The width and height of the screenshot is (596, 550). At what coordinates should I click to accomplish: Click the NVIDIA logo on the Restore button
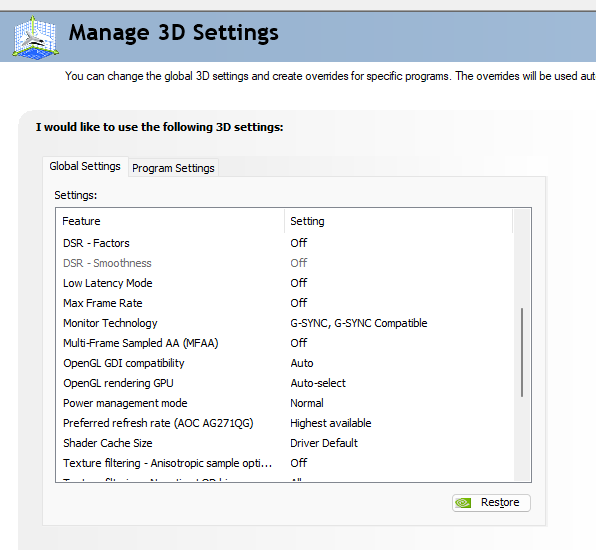point(463,503)
